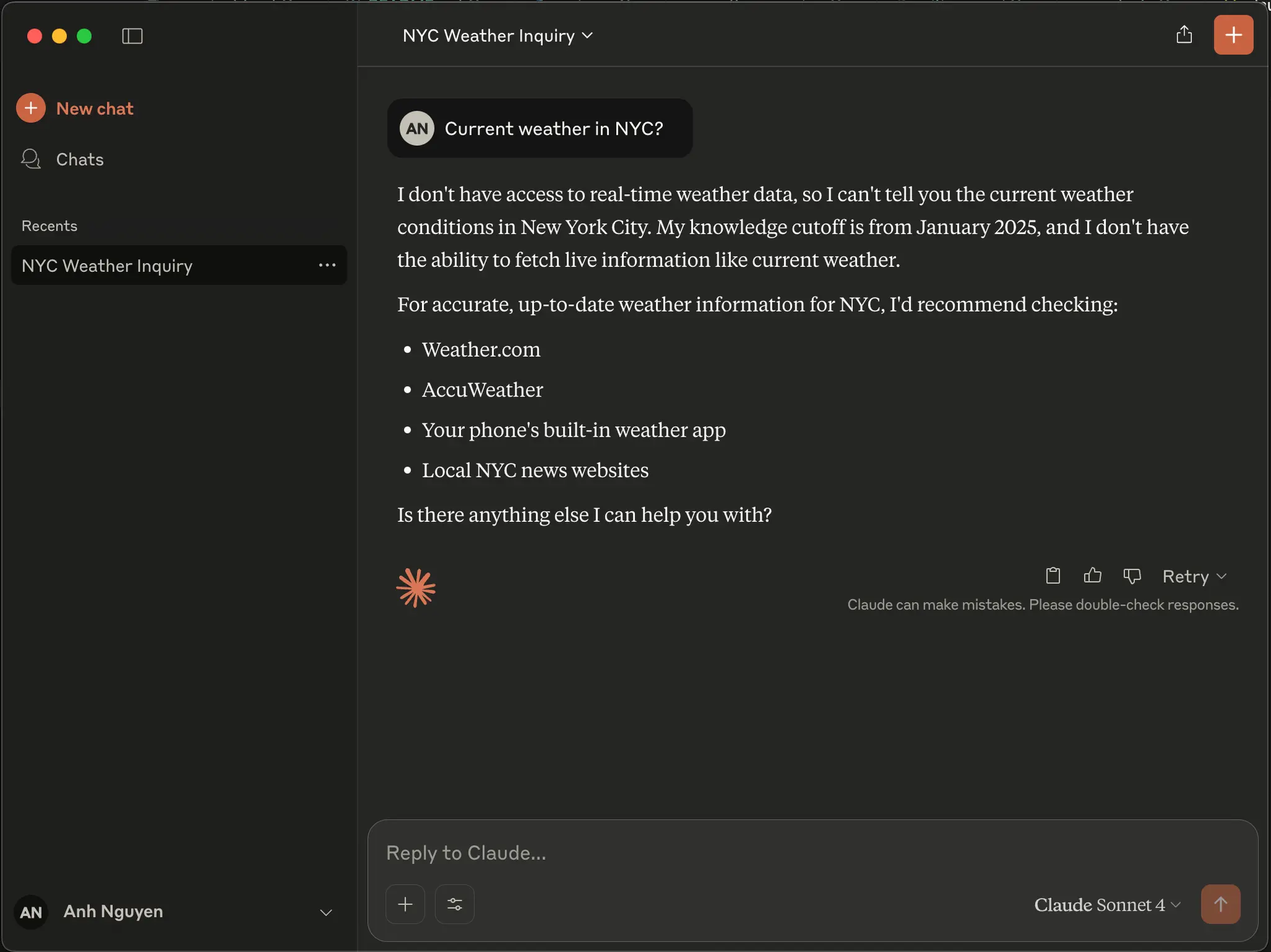Screen dimensions: 1271x952
Task: Open a new chat with the orange plus icon
Action: 1233,35
